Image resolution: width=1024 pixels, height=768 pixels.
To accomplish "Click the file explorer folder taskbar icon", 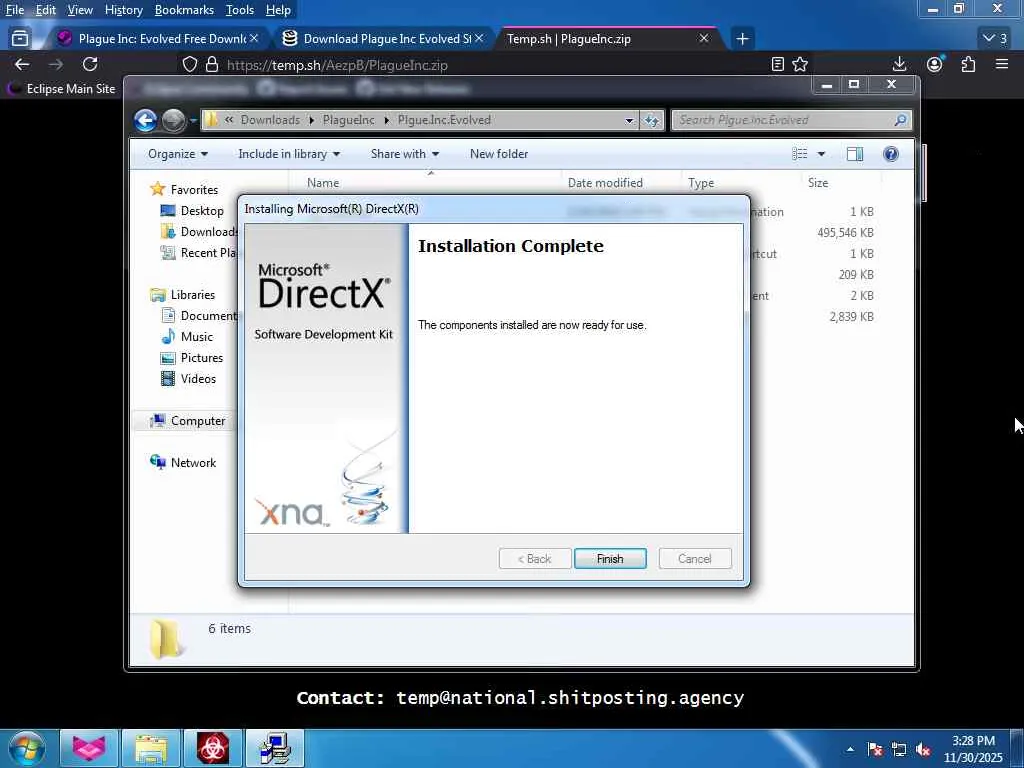I will (152, 748).
